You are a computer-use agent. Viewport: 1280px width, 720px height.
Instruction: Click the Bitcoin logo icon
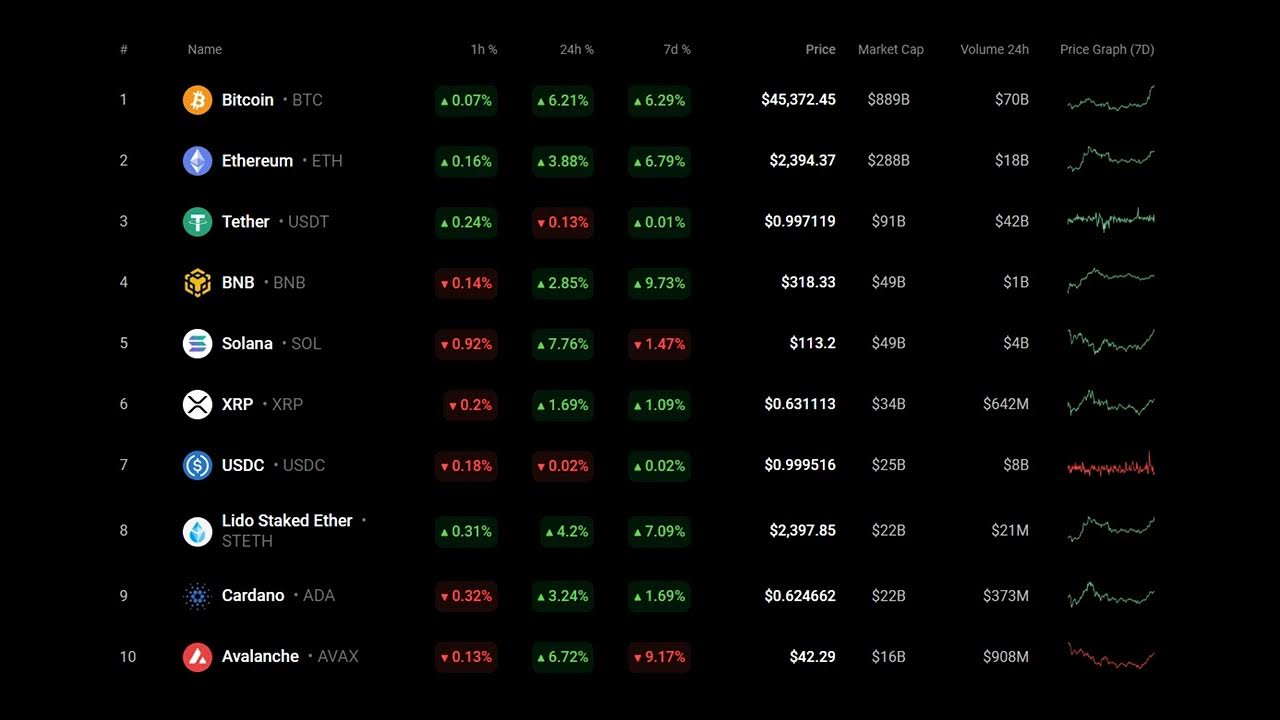pos(197,100)
